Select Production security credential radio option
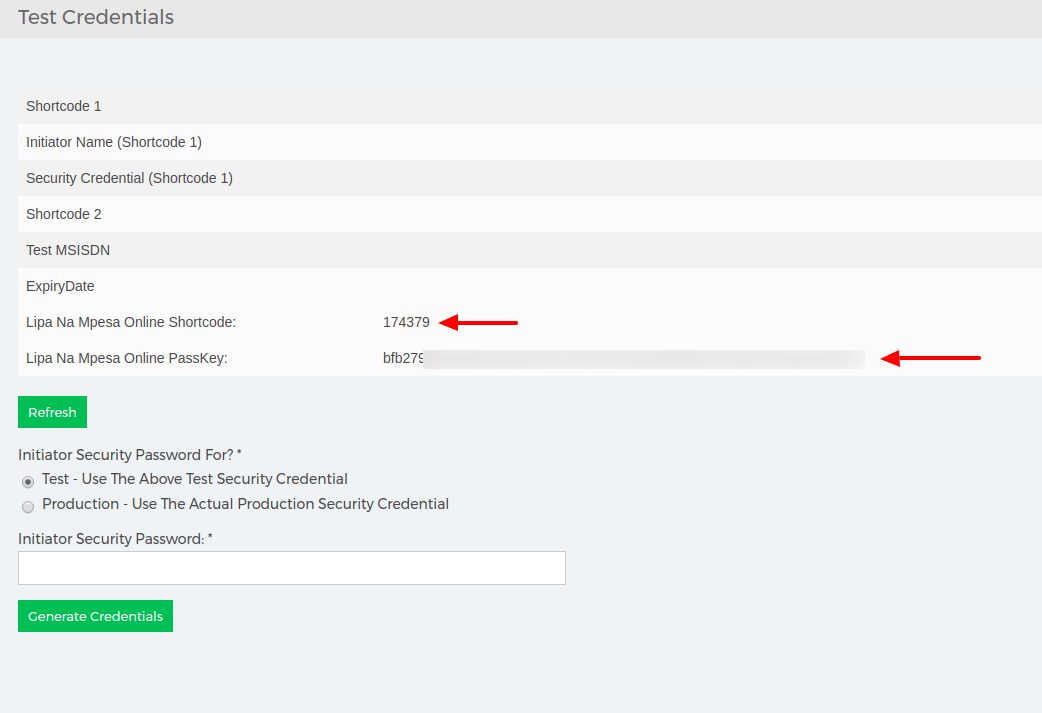Screen dimensions: 1042x713 28,507
